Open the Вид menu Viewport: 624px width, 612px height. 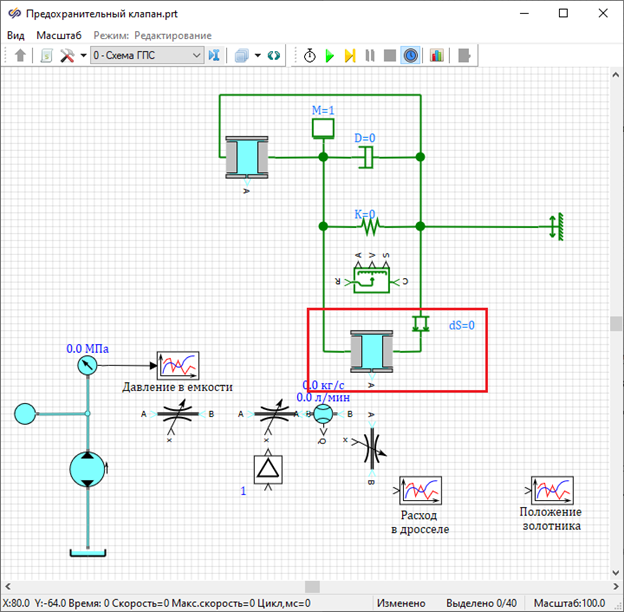pyautogui.click(x=16, y=35)
